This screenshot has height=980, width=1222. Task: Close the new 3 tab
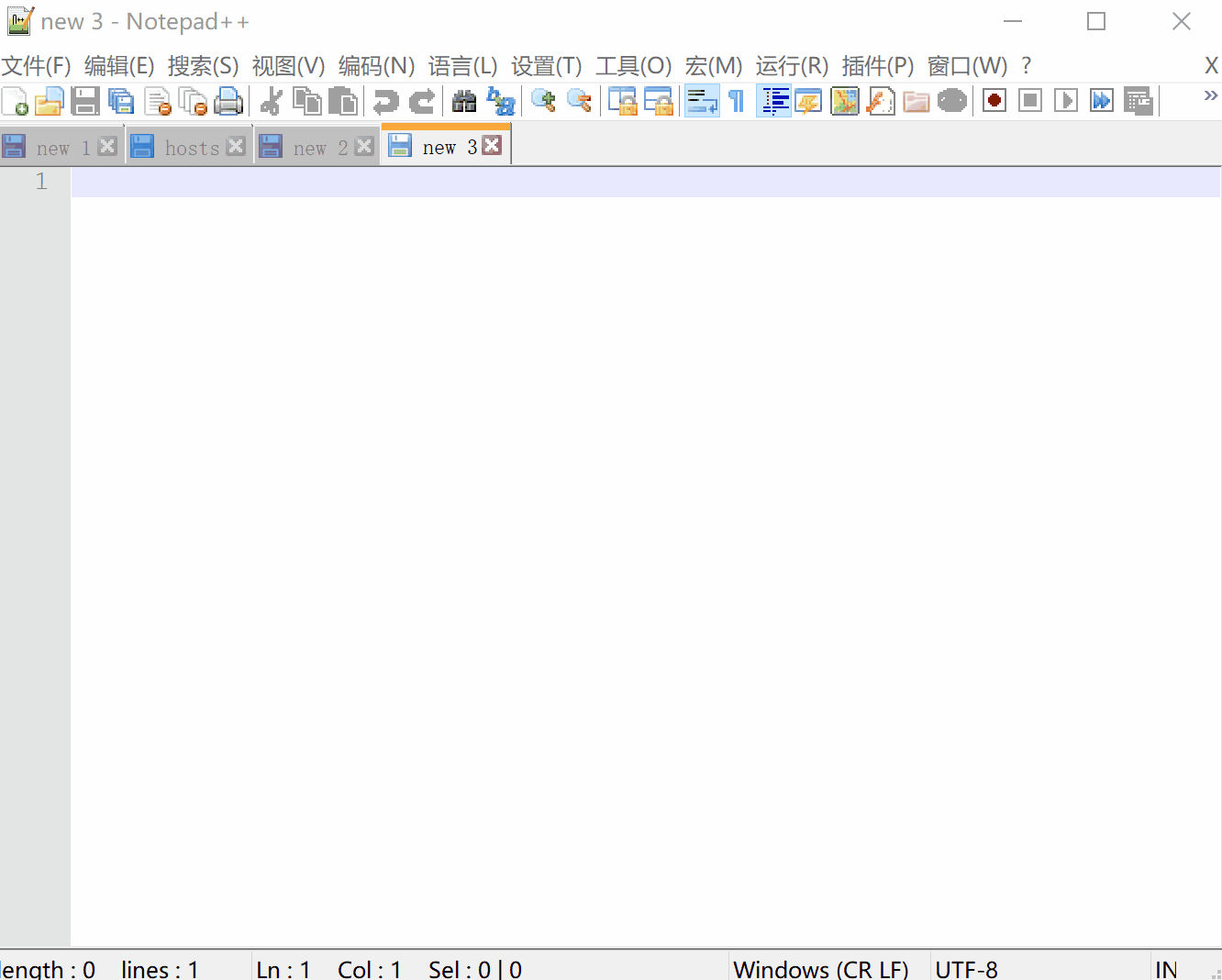tap(493, 145)
